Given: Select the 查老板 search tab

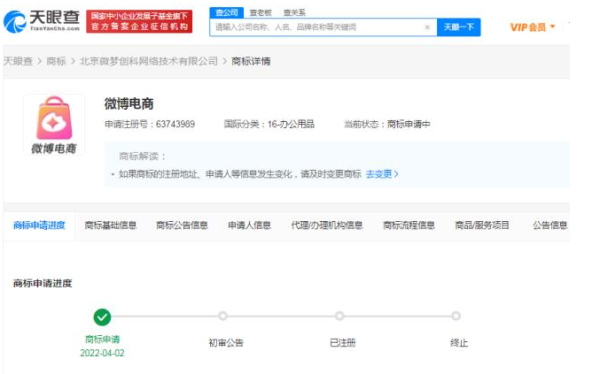Looking at the screenshot, I should (261, 13).
